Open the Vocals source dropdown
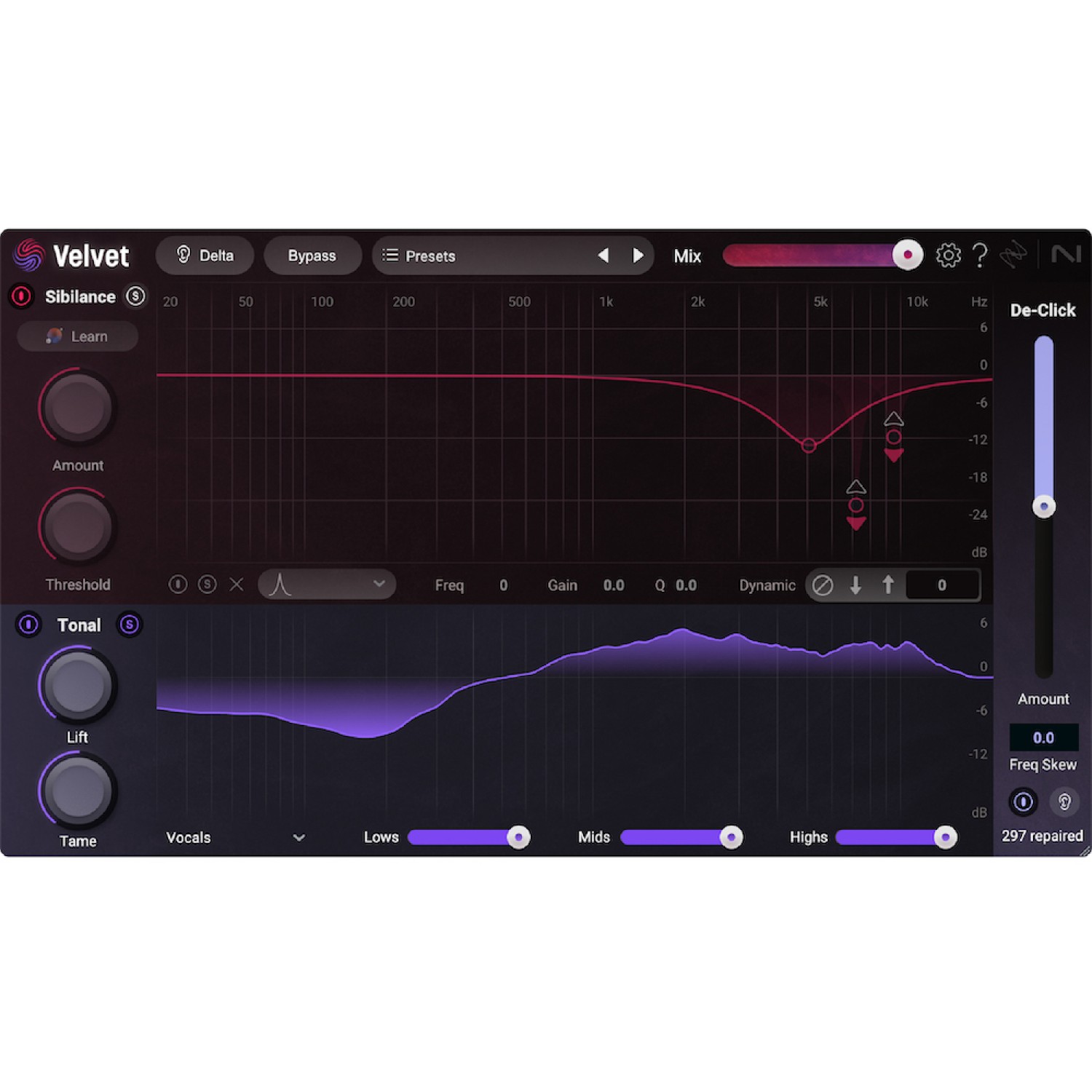Screen dimensions: 1092x1092 coord(233,837)
